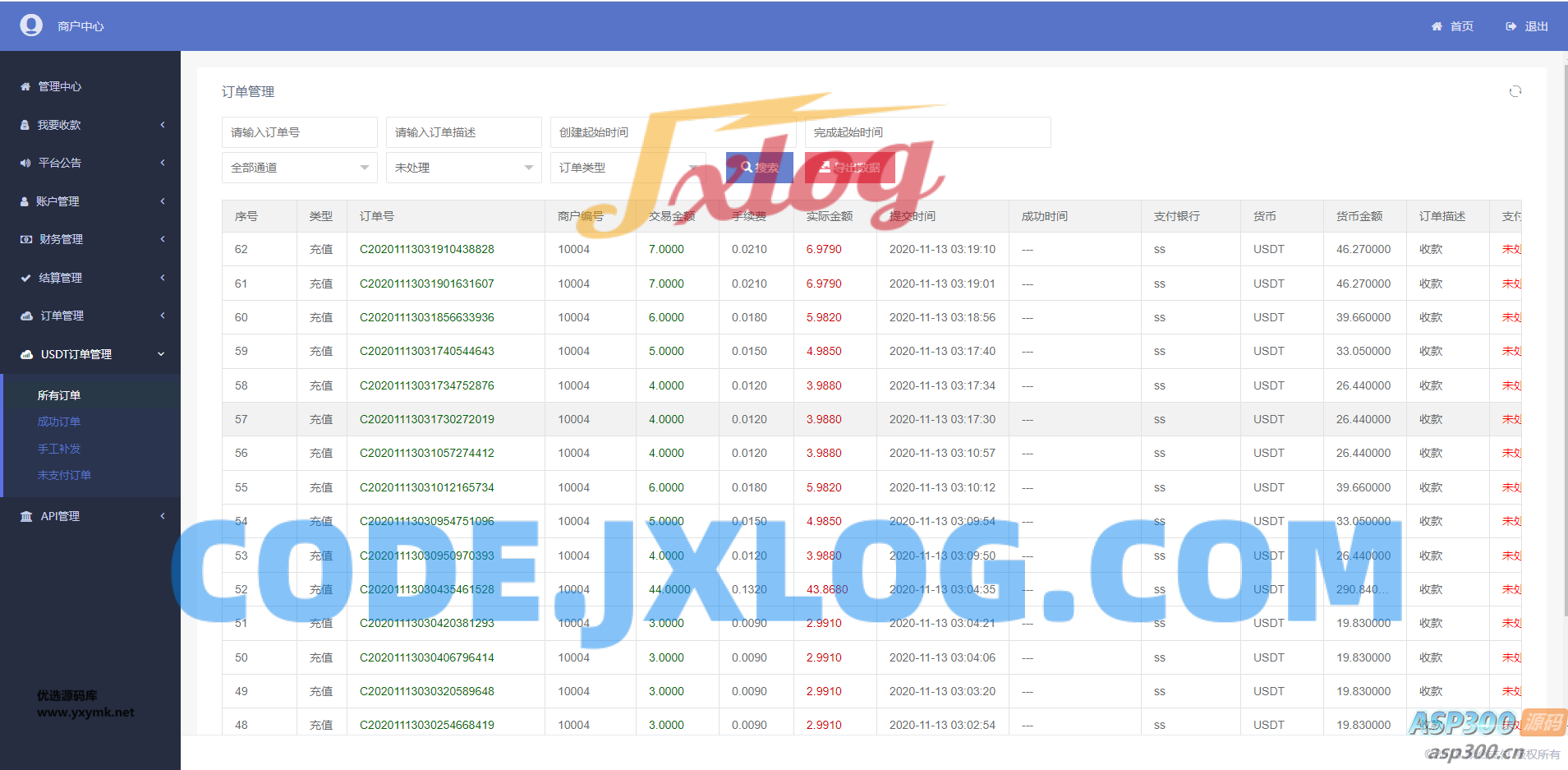Screen dimensions: 1568x770
Task: Open the 未处理 status dropdown
Action: [x=463, y=168]
